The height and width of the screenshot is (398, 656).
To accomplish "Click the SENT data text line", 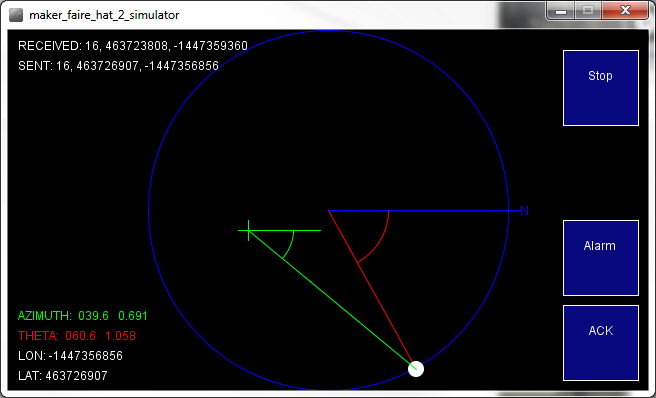I will pyautogui.click(x=118, y=66).
